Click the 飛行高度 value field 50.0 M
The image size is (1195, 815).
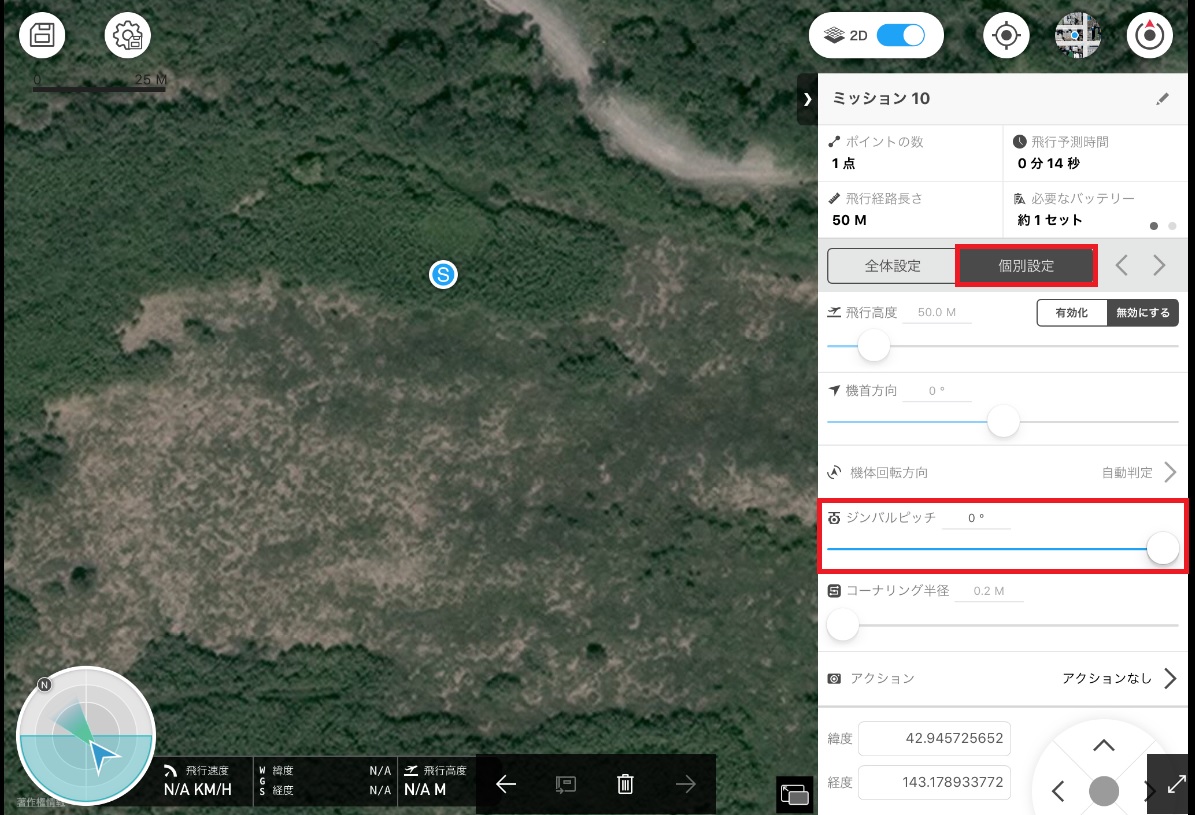tap(937, 313)
